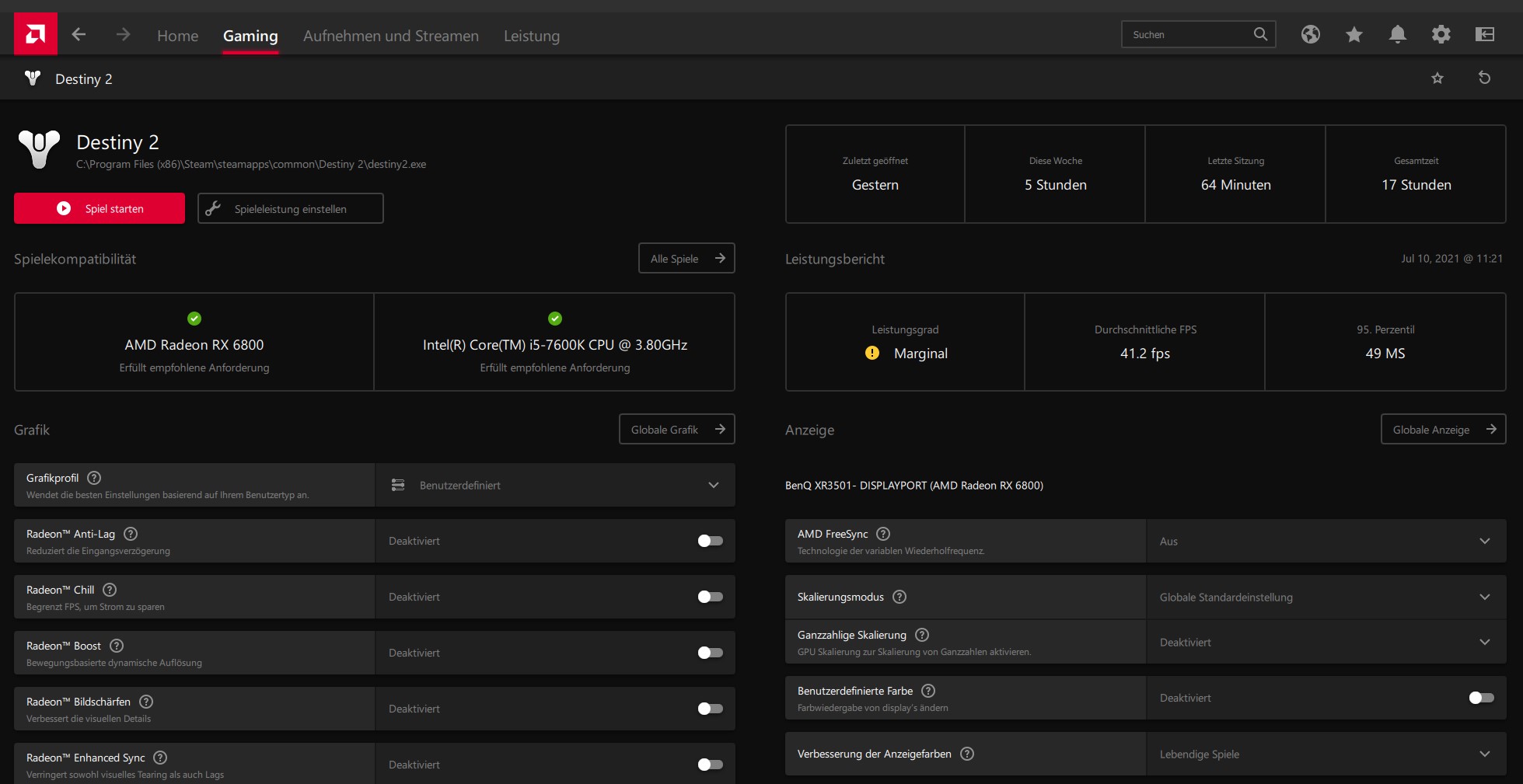Viewport: 1523px width, 784px height.
Task: Show help for Ganzzahlige Skalierung
Action: coord(922,635)
